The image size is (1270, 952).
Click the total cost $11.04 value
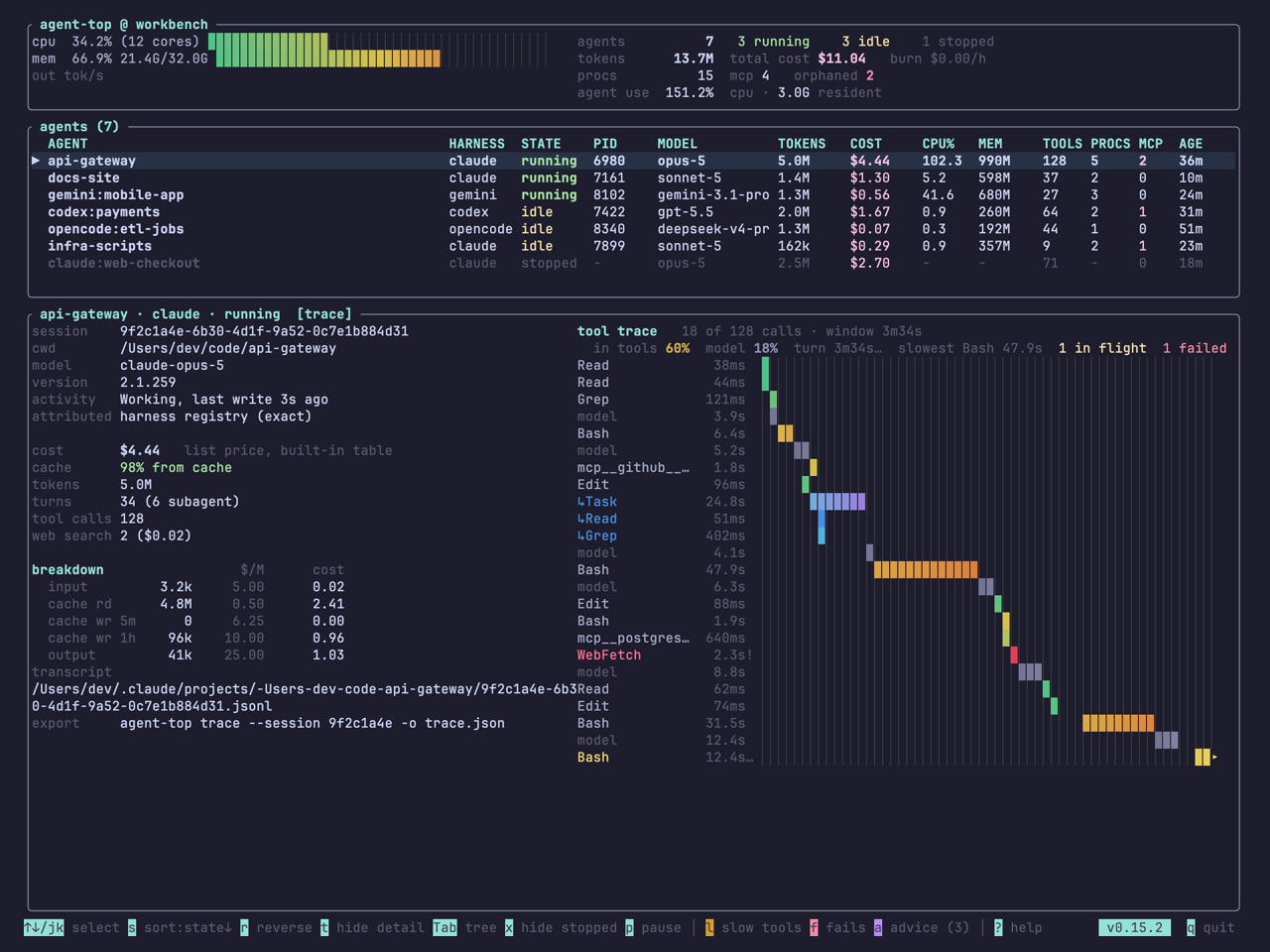(x=841, y=59)
